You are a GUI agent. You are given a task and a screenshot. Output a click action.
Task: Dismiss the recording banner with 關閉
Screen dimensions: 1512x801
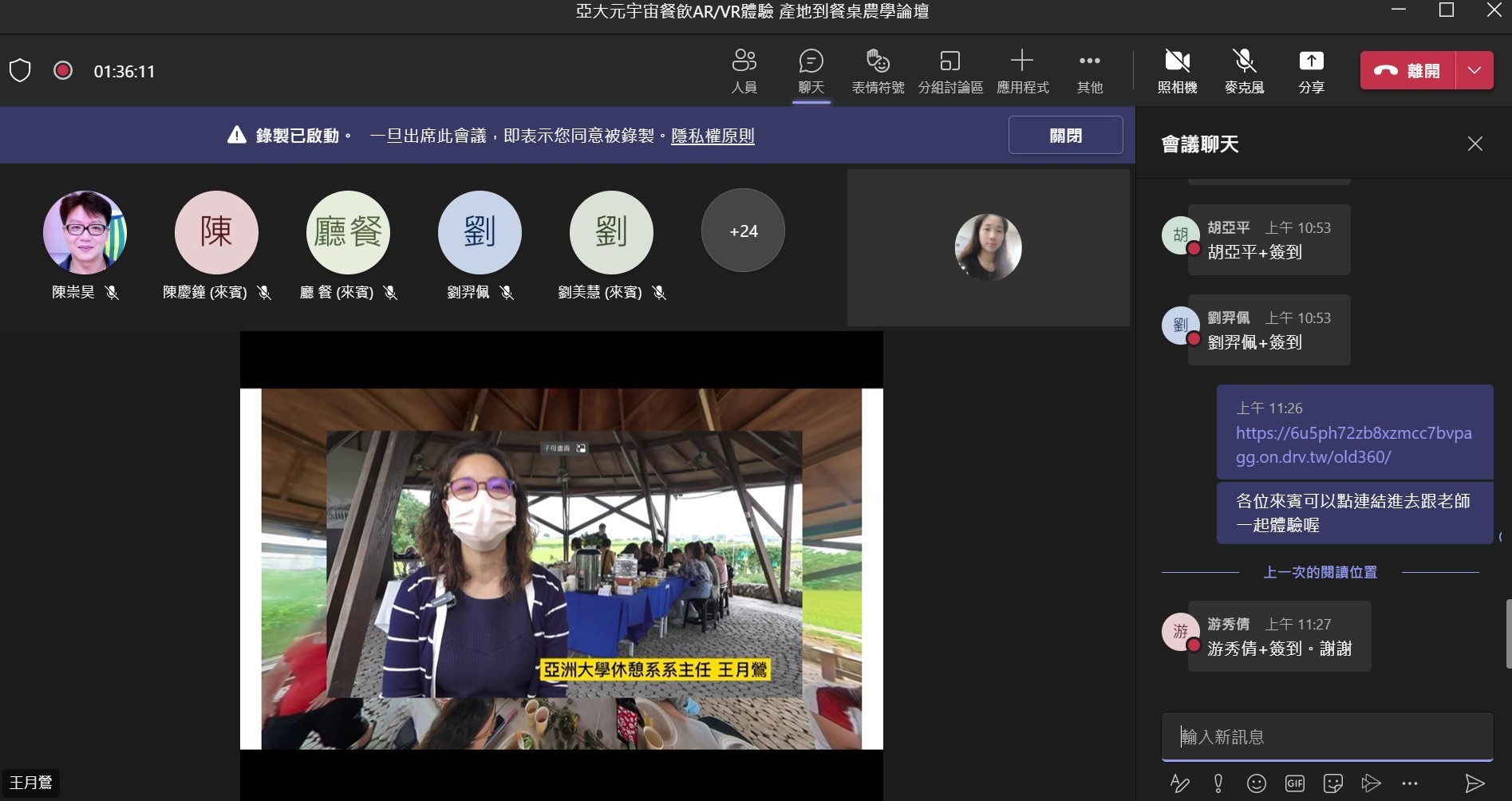(1065, 135)
